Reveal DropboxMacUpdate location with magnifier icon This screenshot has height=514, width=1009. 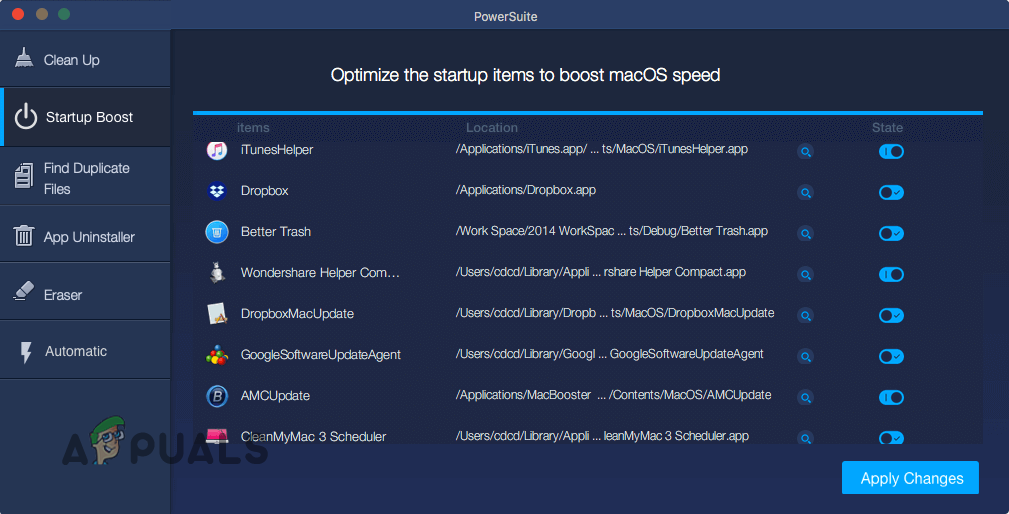click(805, 315)
